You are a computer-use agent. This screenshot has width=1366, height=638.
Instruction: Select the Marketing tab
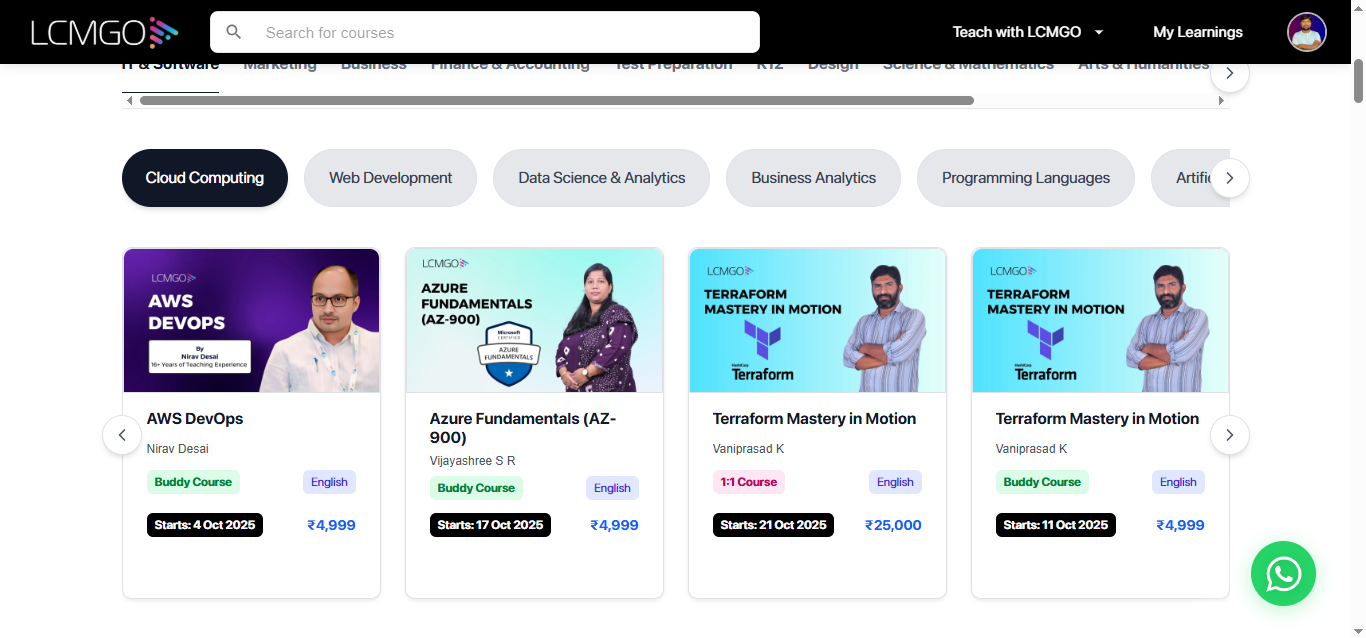(280, 69)
